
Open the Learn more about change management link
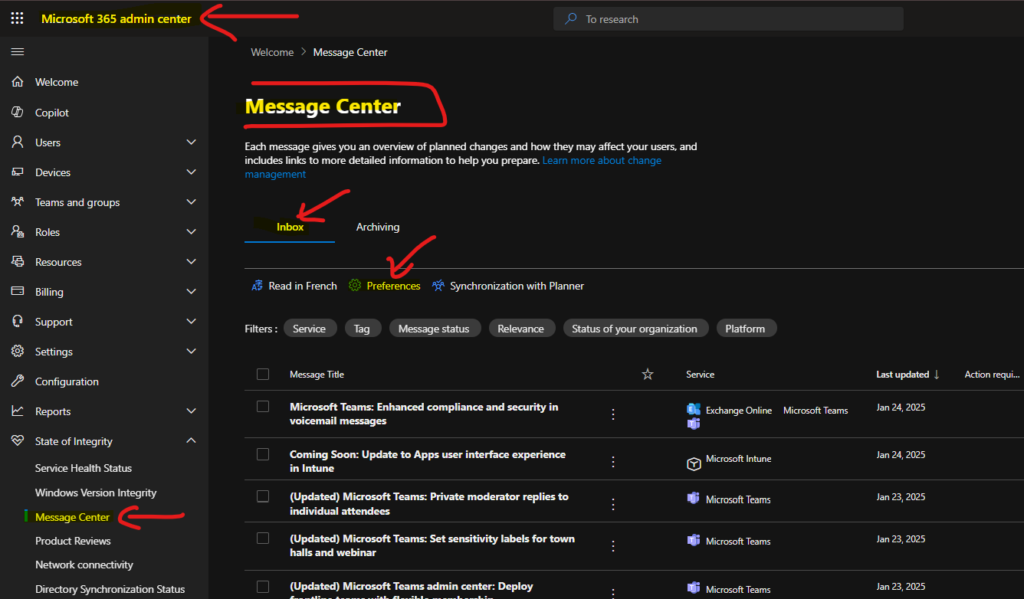tap(601, 160)
